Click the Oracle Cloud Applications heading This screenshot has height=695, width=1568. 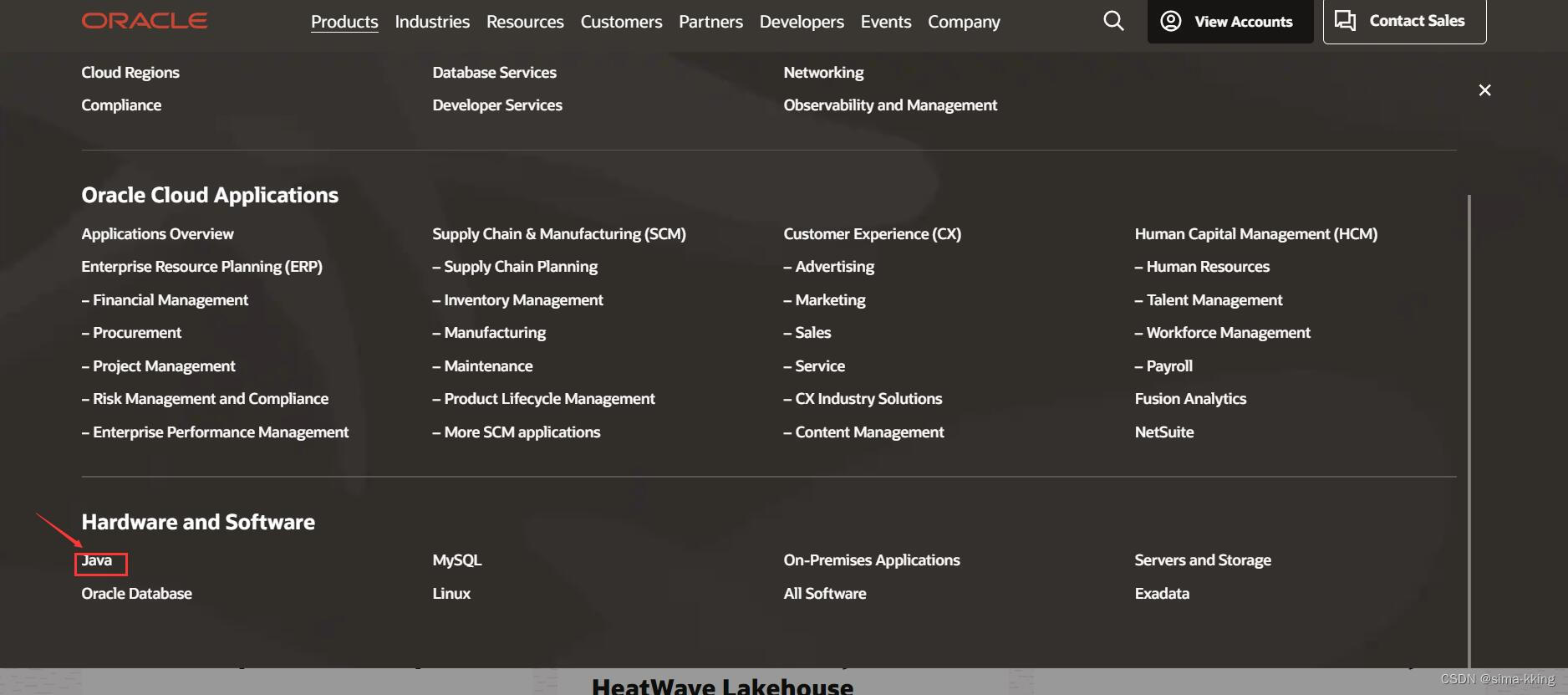tap(210, 196)
